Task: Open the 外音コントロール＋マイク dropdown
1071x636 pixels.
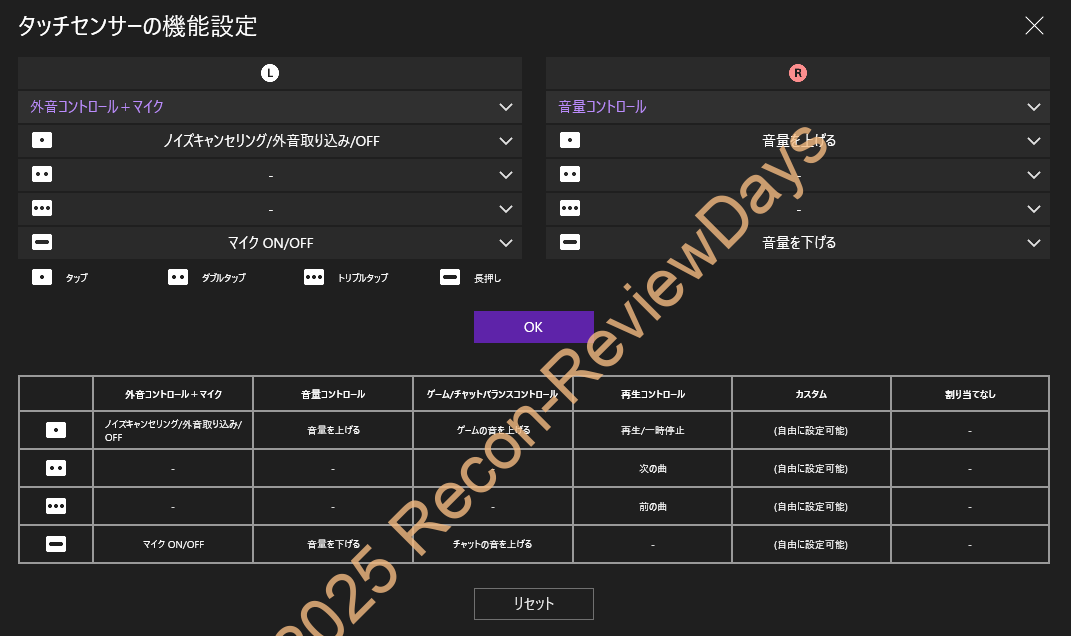Action: pyautogui.click(x=505, y=107)
